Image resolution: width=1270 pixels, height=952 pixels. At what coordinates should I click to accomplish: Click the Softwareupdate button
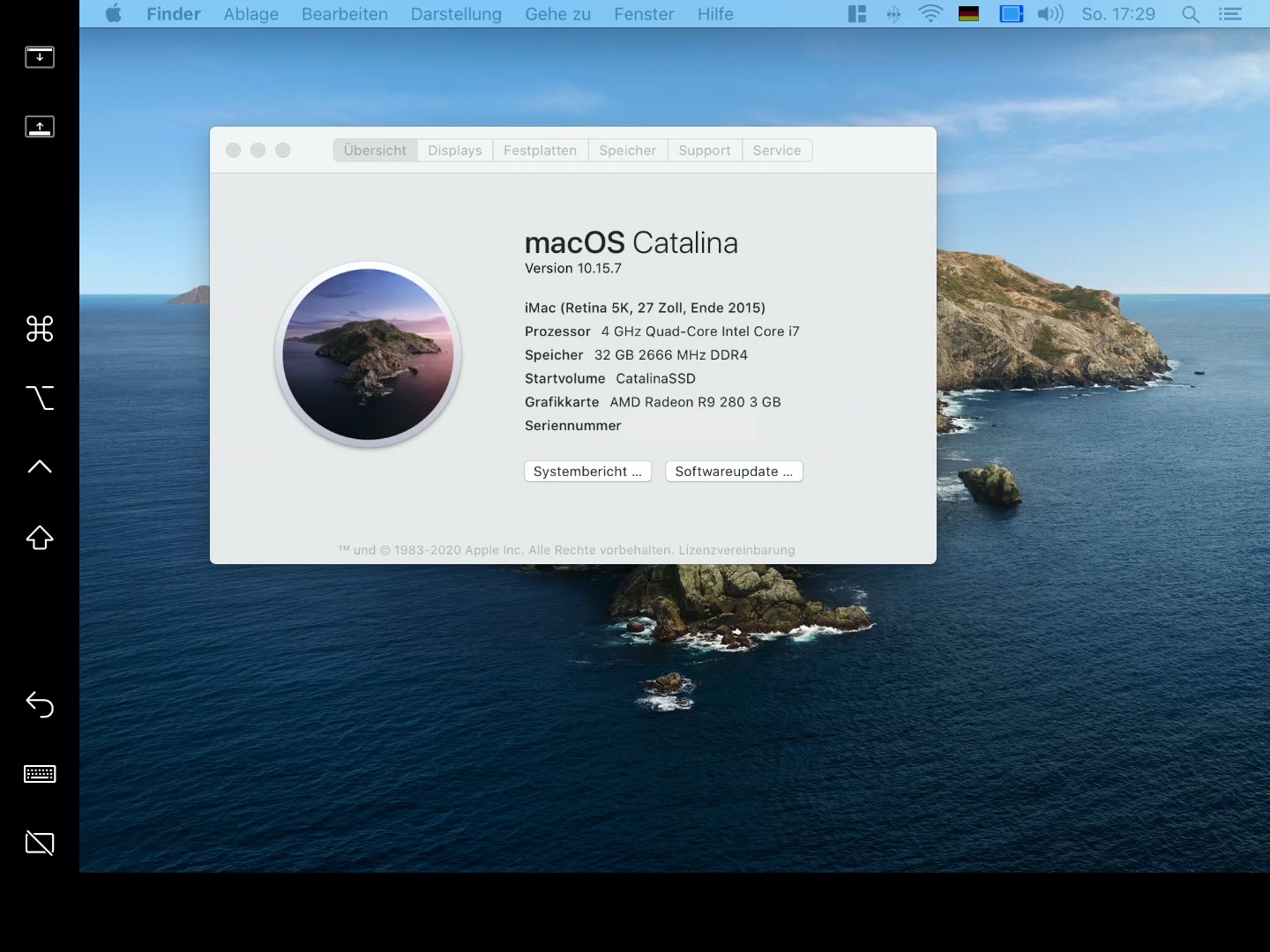click(x=734, y=472)
